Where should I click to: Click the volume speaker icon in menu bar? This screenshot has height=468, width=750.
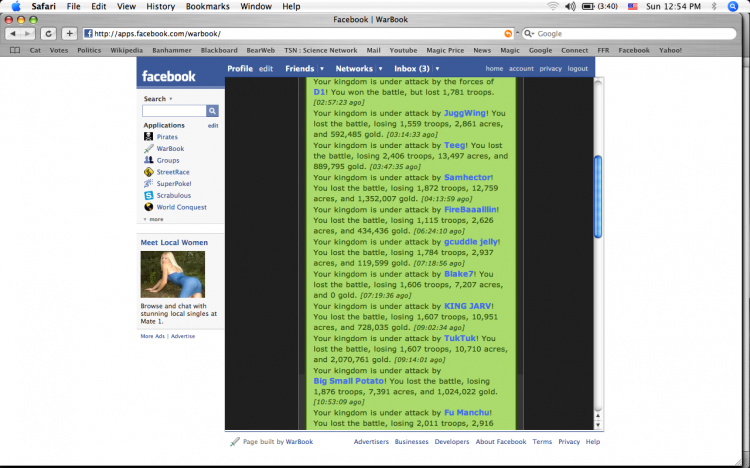coord(570,6)
